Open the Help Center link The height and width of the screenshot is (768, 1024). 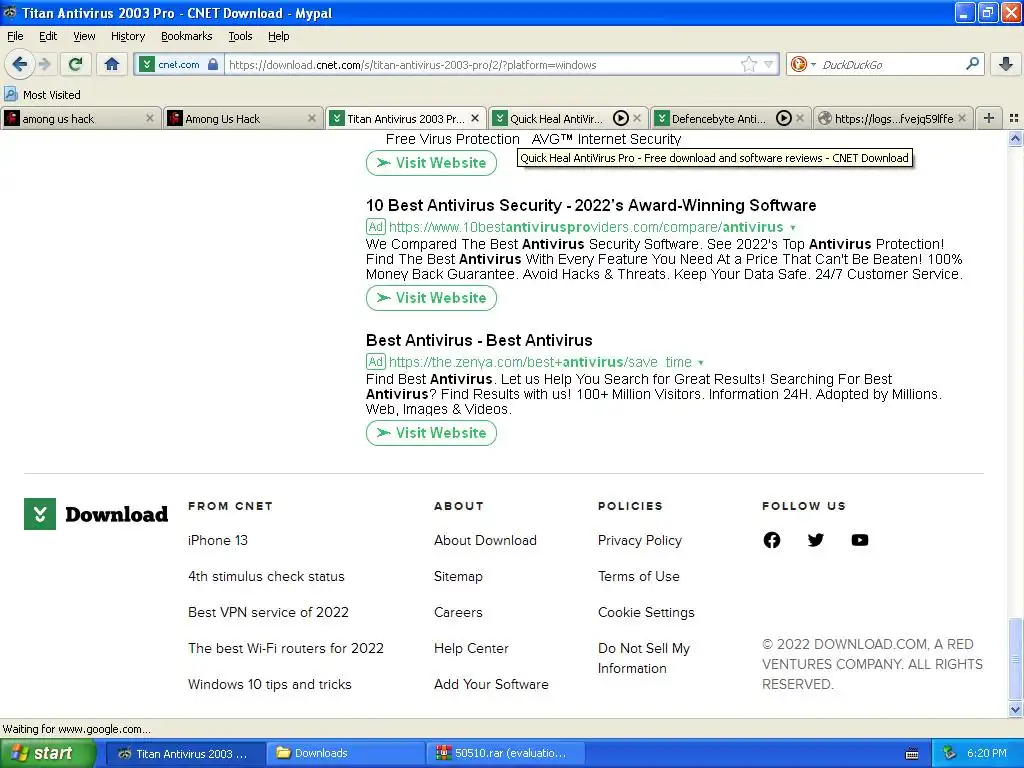(472, 648)
